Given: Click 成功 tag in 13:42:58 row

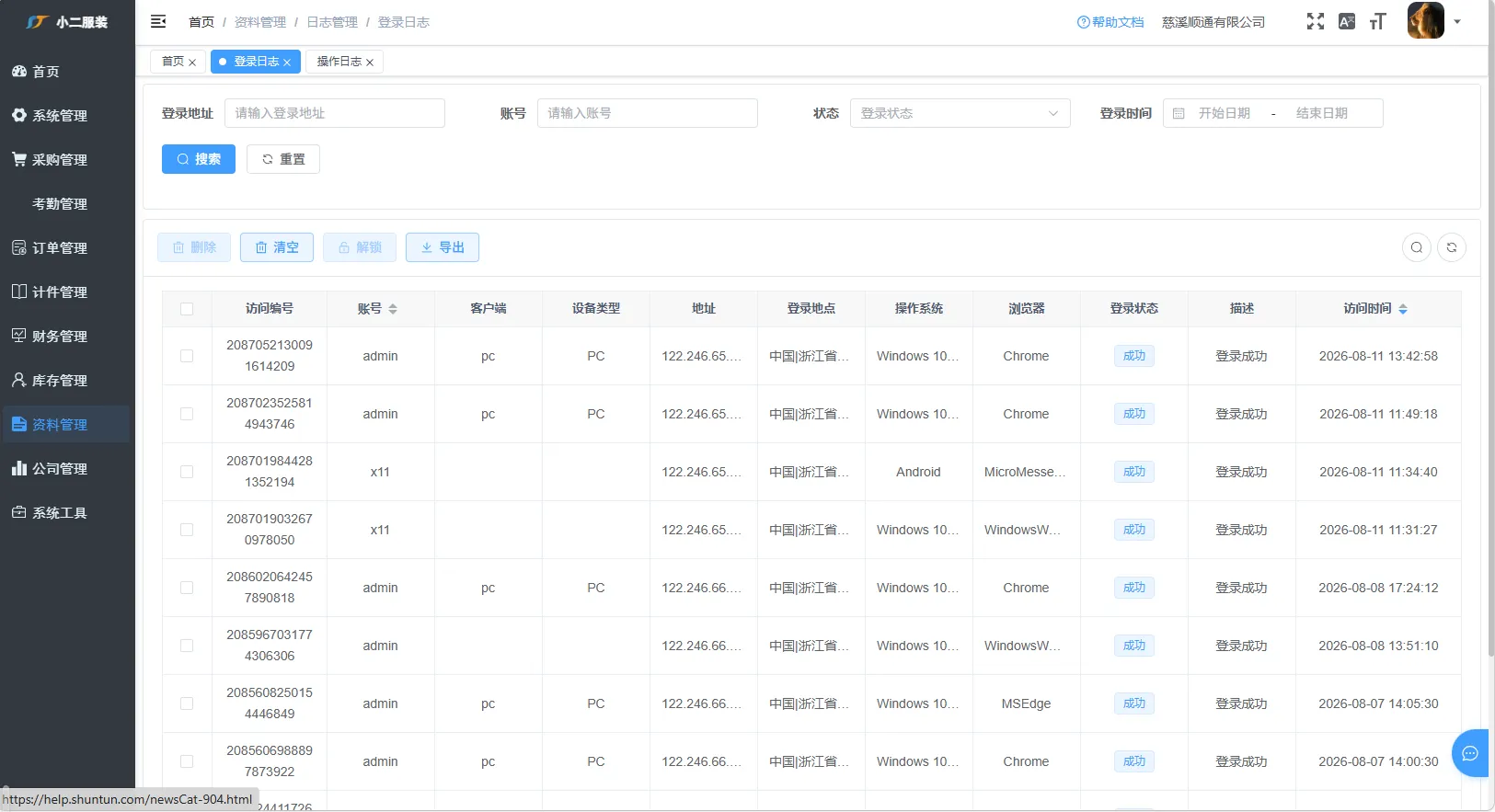Looking at the screenshot, I should (1134, 356).
